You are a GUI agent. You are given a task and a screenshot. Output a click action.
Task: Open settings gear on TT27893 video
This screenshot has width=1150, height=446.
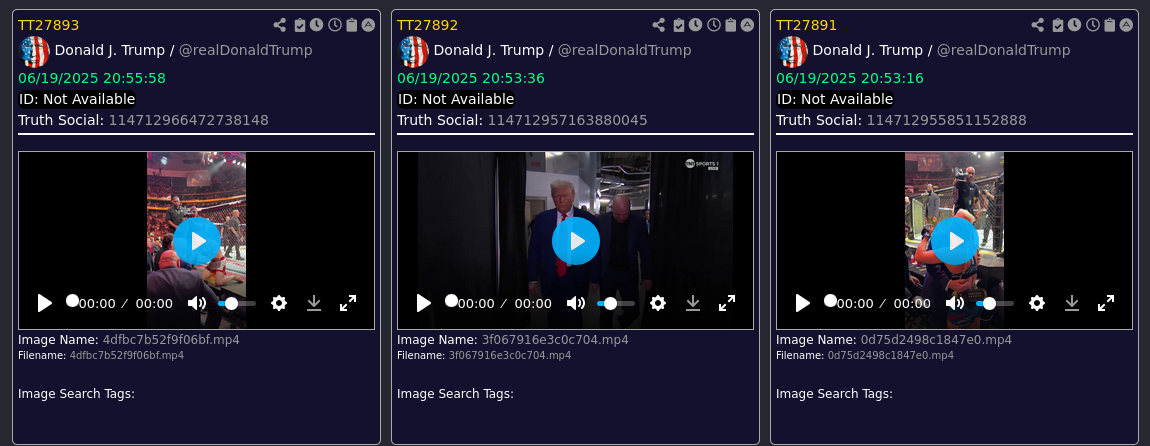tap(279, 303)
